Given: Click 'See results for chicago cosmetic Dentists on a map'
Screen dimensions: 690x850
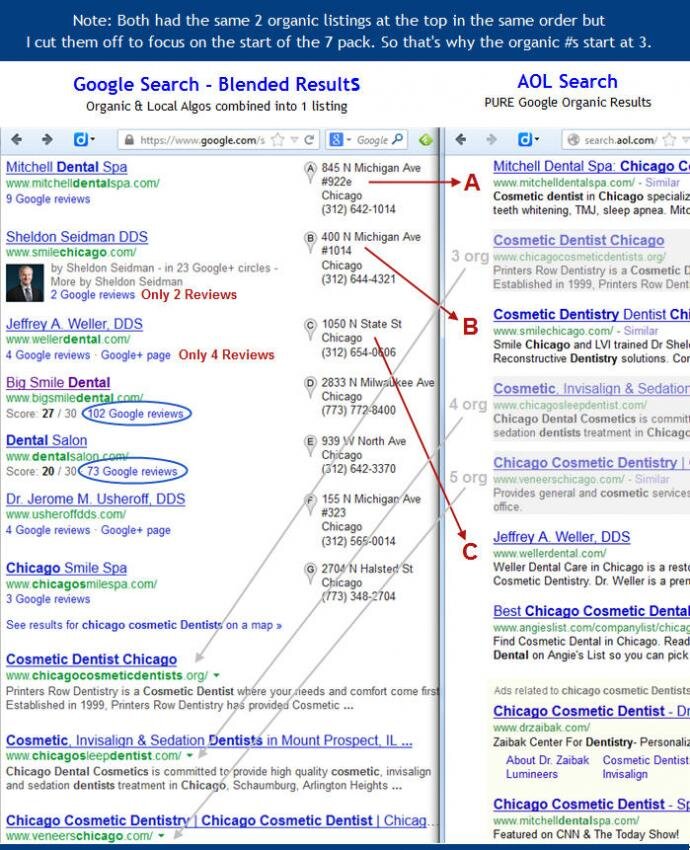Looking at the screenshot, I should click(x=144, y=625).
